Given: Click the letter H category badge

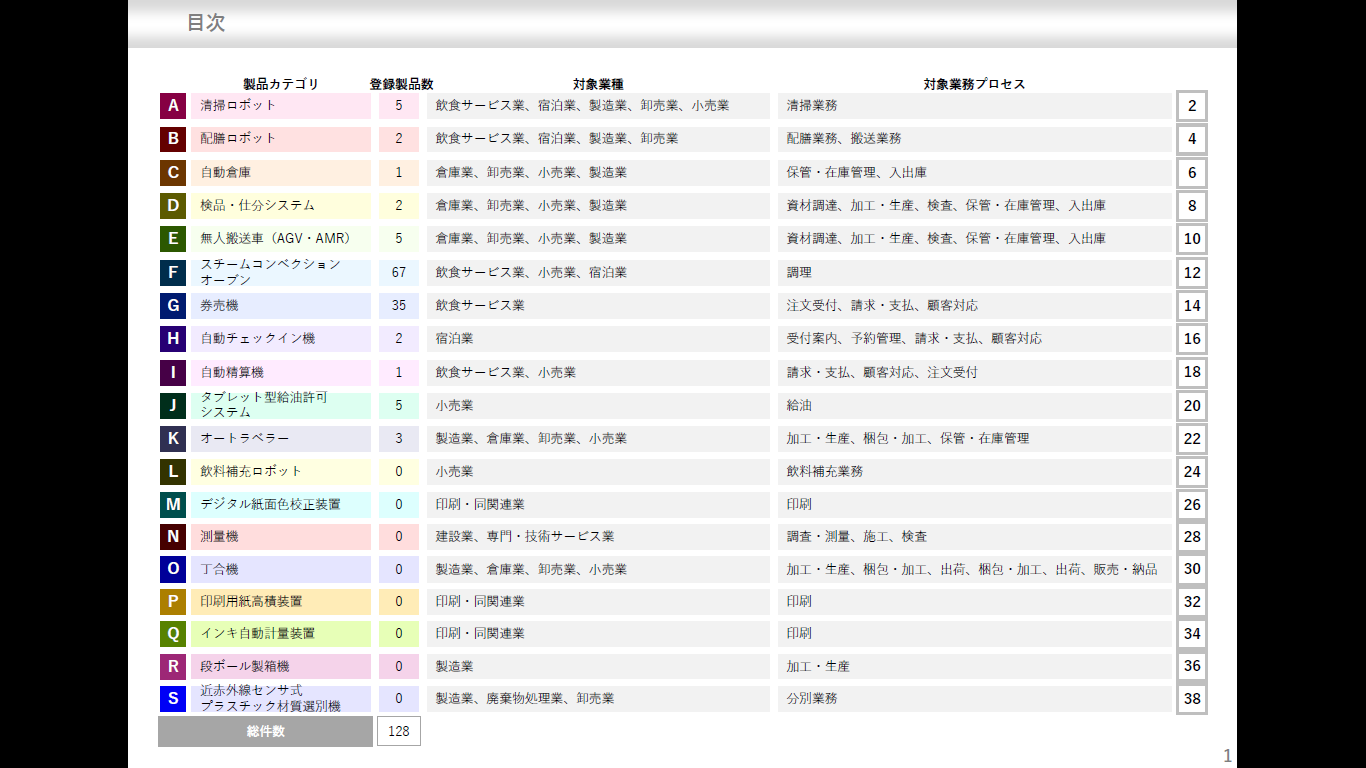Looking at the screenshot, I should coord(173,339).
